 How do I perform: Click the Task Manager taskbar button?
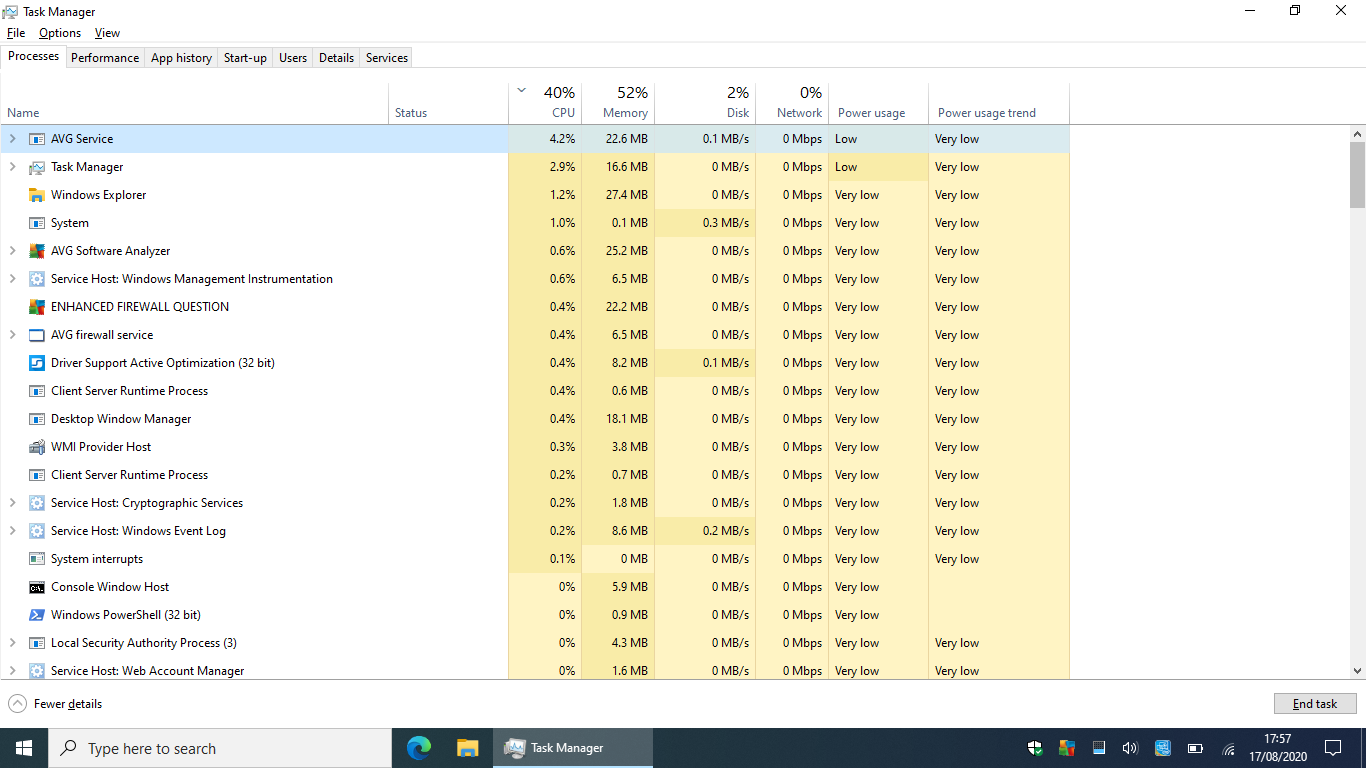click(x=573, y=748)
